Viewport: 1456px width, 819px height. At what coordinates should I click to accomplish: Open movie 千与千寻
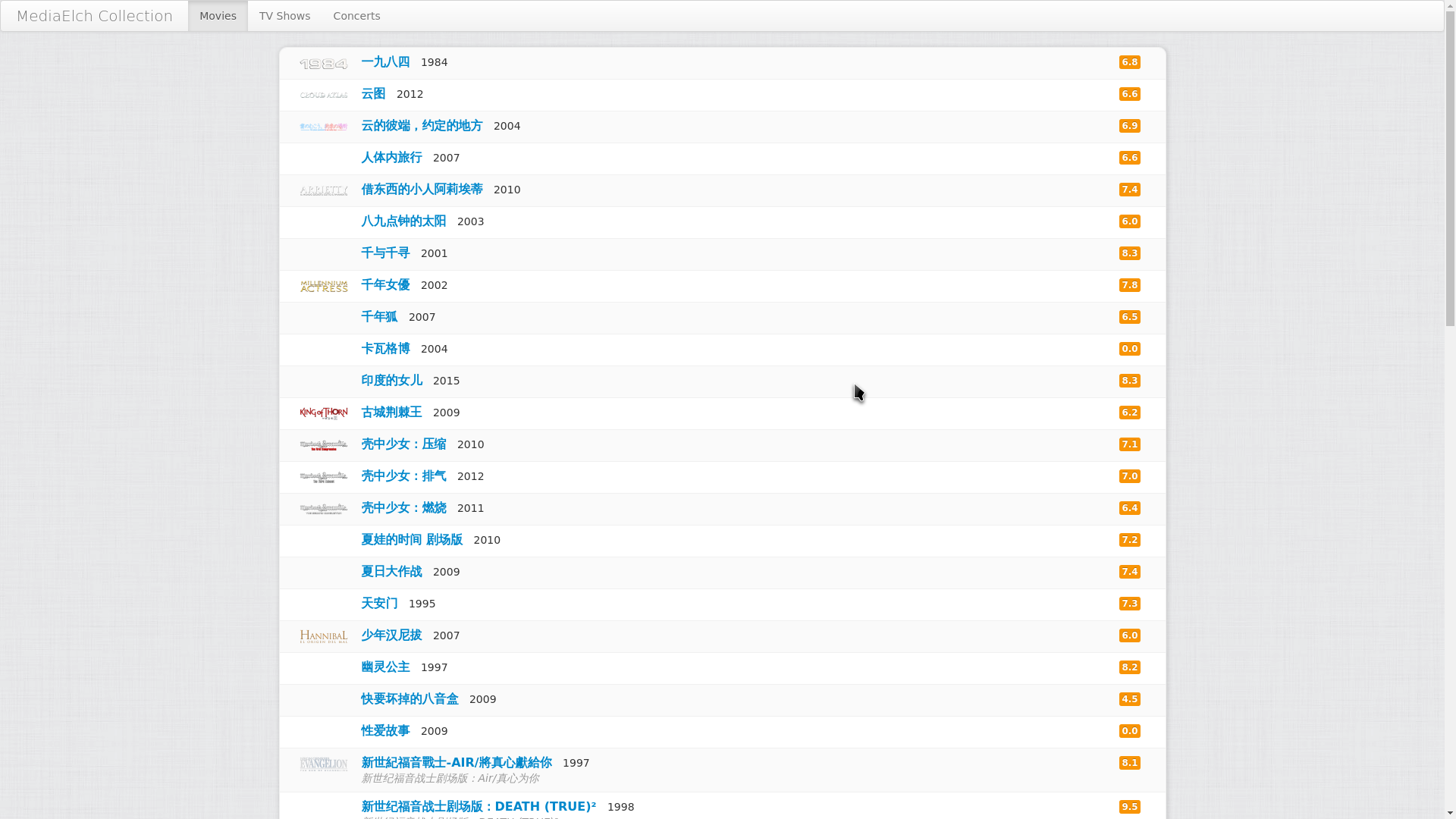pyautogui.click(x=385, y=253)
